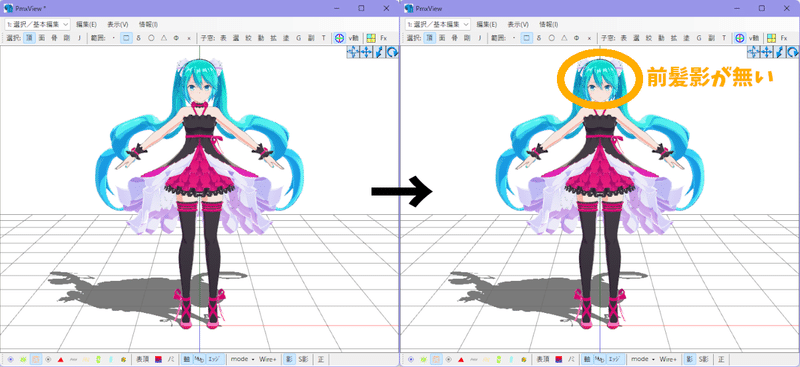Click 正 button in left bottom toolbar
Viewport: 800px width, 367px height.
tap(320, 359)
